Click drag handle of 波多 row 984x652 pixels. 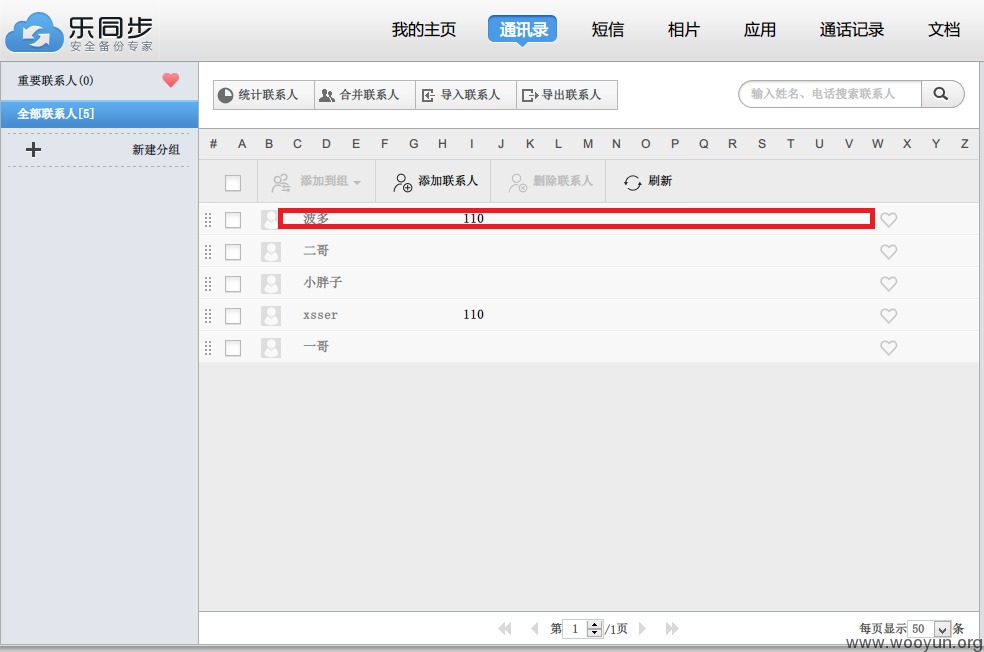208,220
